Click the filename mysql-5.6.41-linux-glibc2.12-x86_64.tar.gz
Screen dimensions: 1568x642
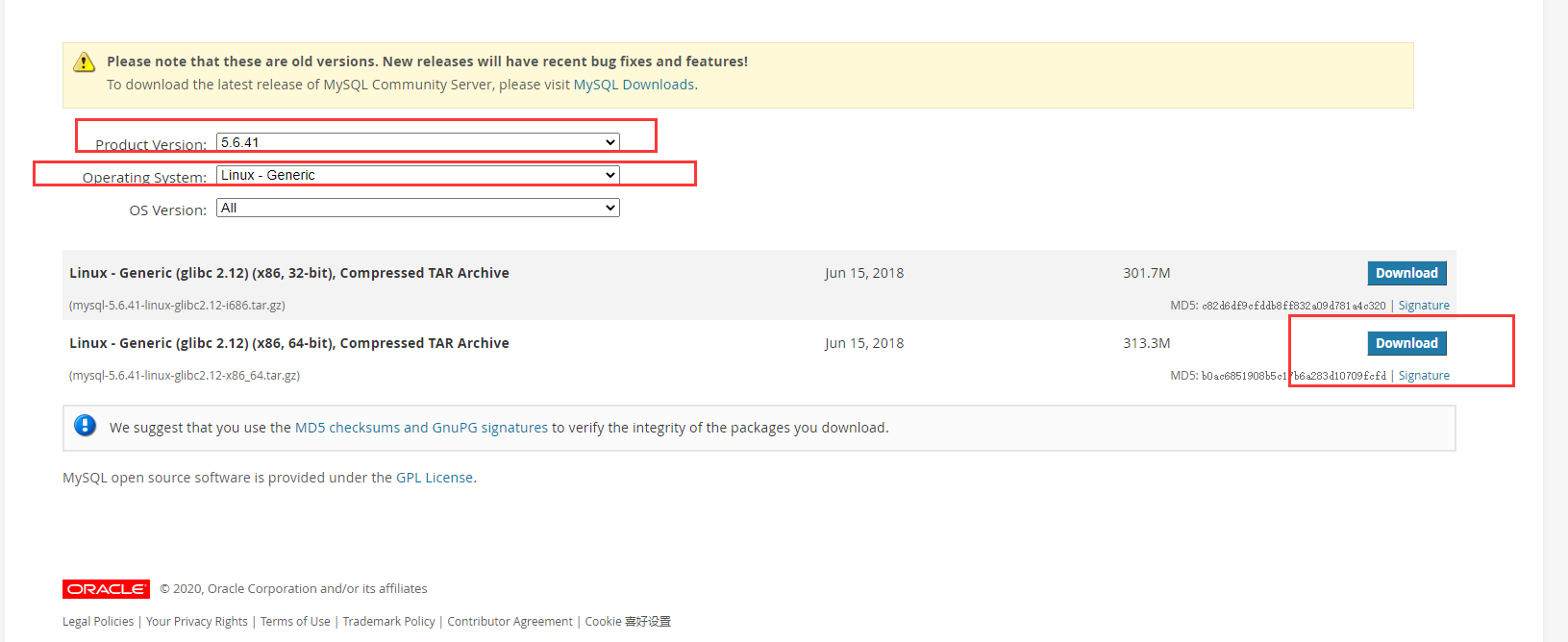pyautogui.click(x=185, y=376)
